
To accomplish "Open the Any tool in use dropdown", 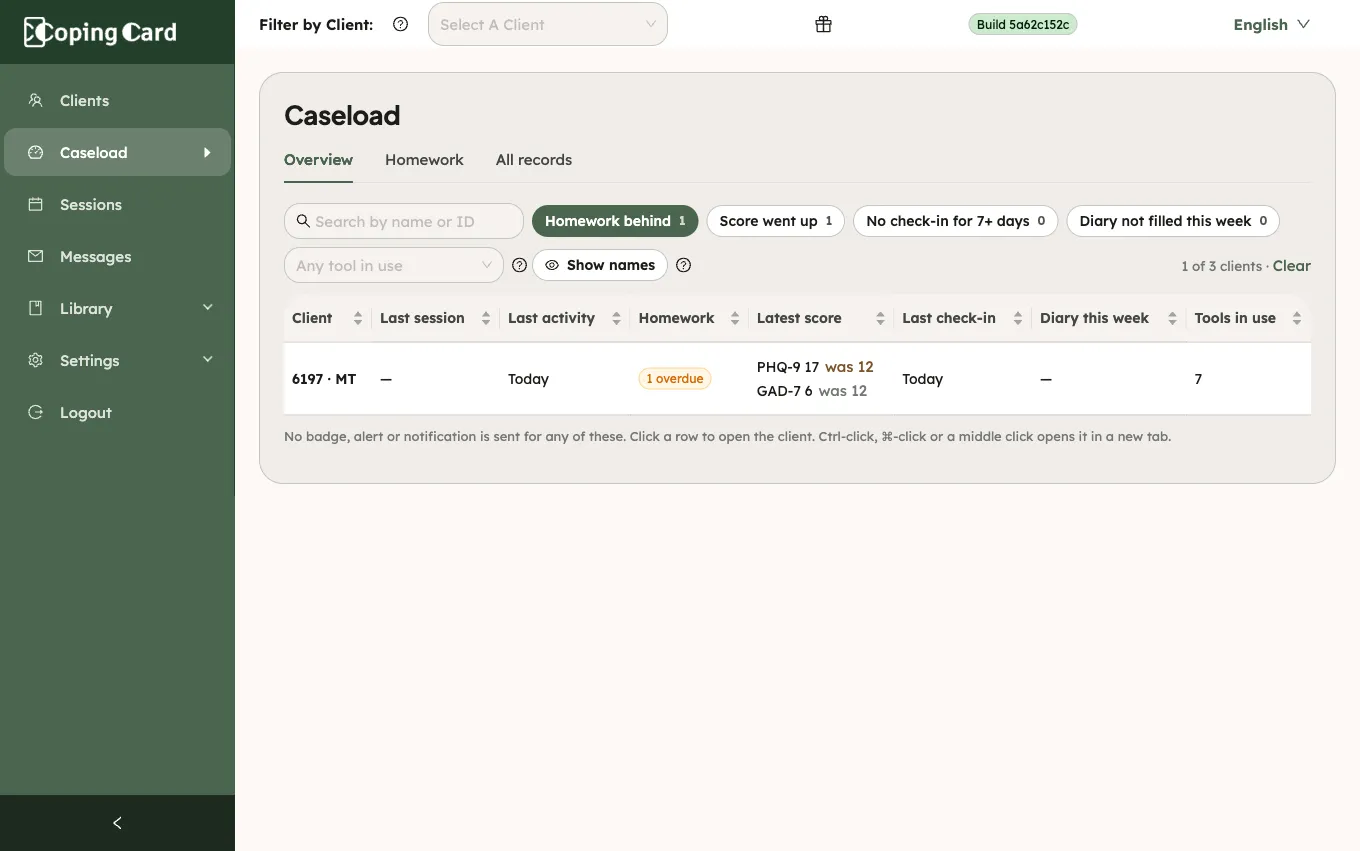I will (x=394, y=265).
